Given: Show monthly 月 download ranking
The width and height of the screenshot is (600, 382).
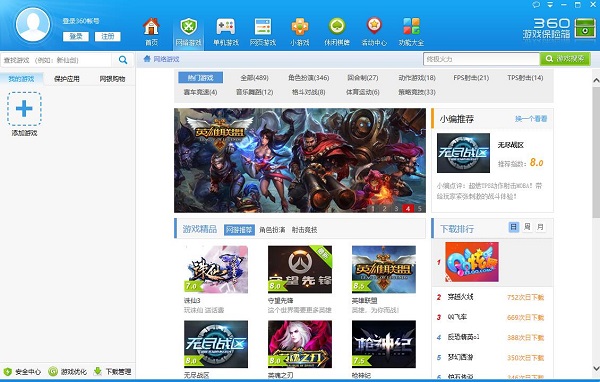Looking at the screenshot, I should click(x=540, y=227).
